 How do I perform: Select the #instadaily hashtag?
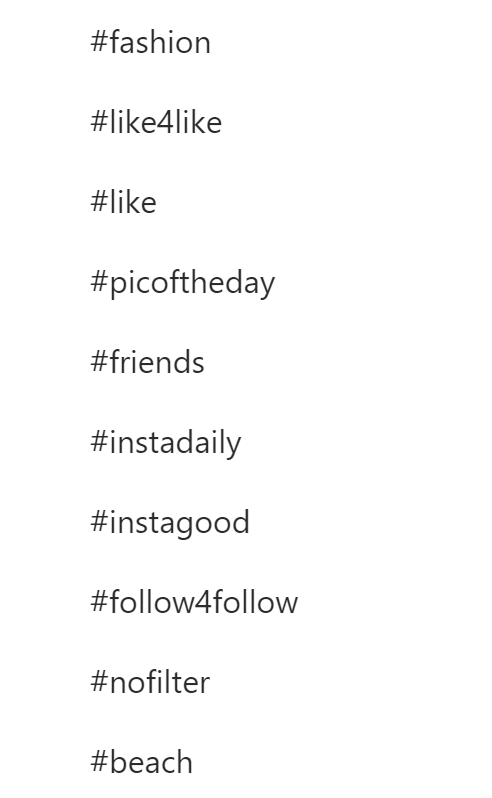tap(166, 443)
